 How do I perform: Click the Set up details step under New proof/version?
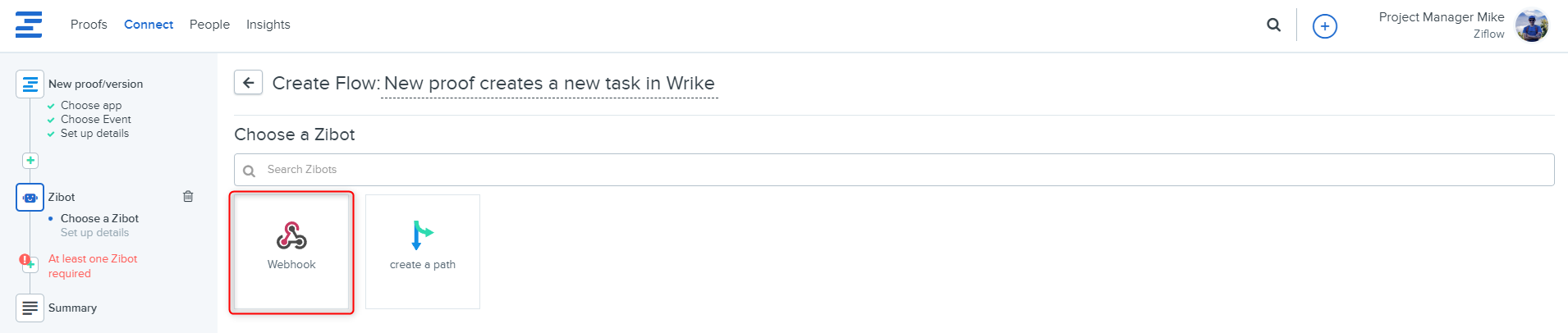click(x=94, y=134)
